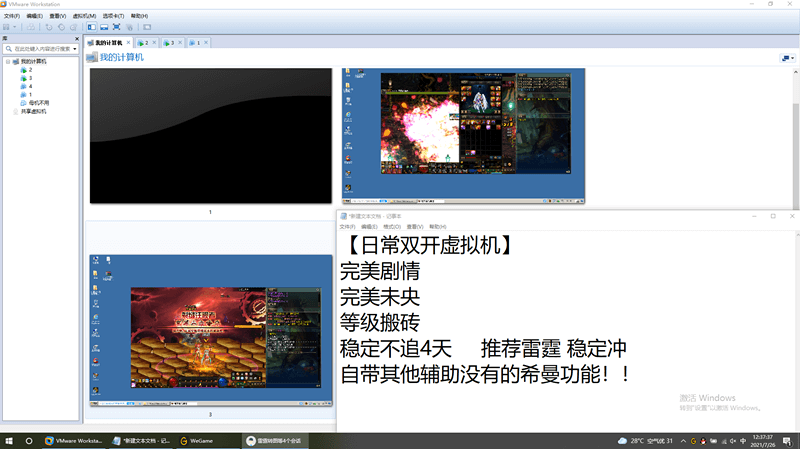The height and width of the screenshot is (449, 800).
Task: Click the Unity mode toolbar icon
Action: [129, 27]
